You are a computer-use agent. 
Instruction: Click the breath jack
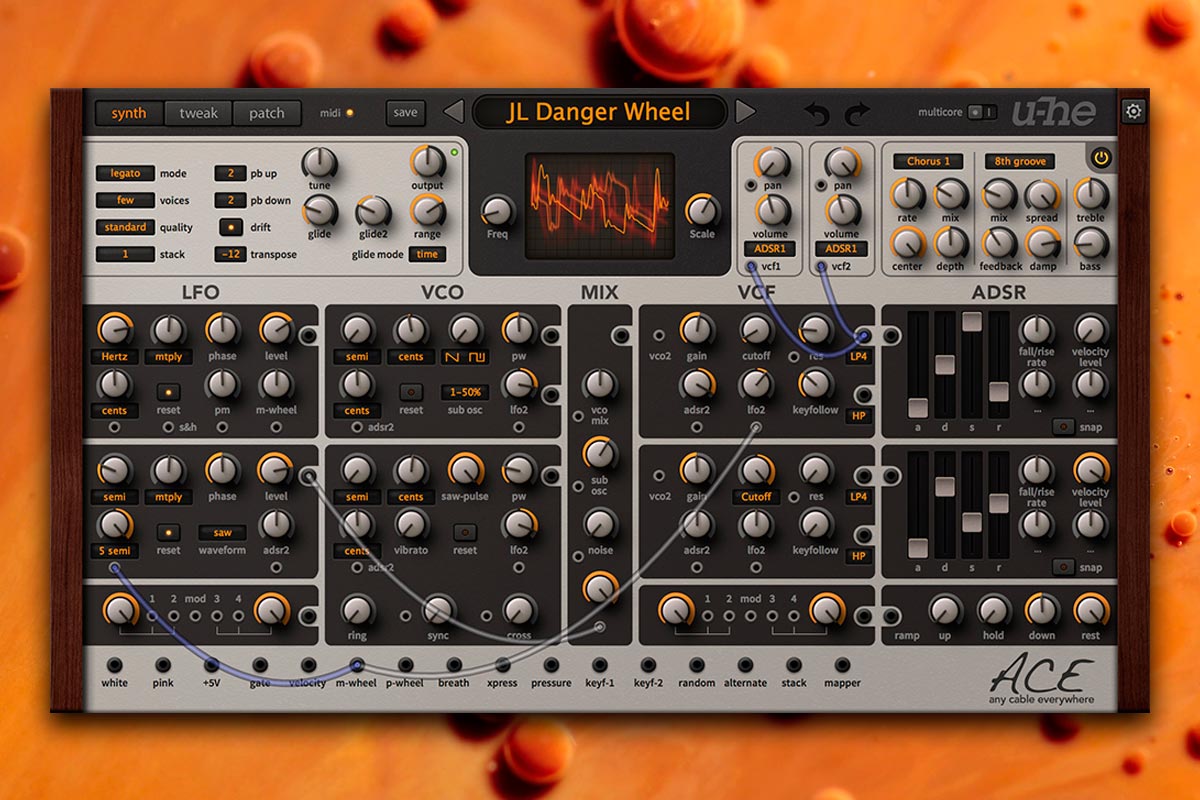453,664
